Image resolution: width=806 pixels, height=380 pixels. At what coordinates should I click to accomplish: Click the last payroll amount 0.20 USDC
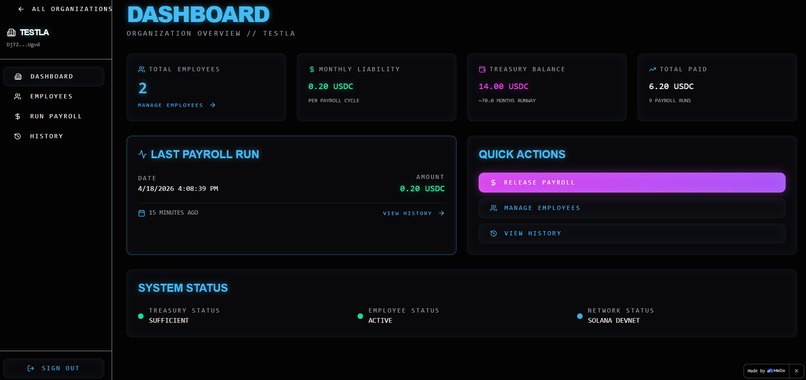coord(423,189)
